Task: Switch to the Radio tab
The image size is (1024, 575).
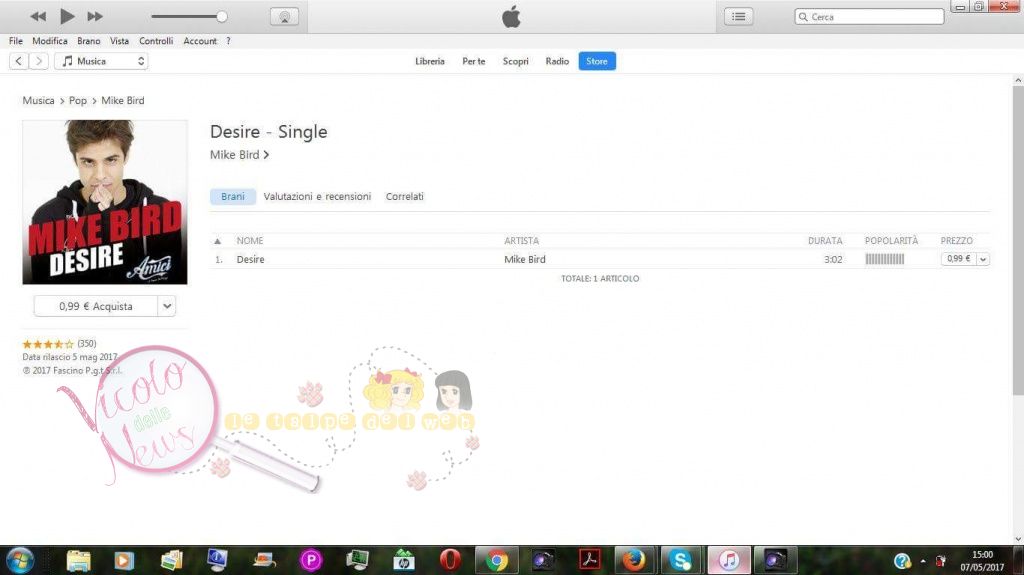Action: pyautogui.click(x=557, y=61)
